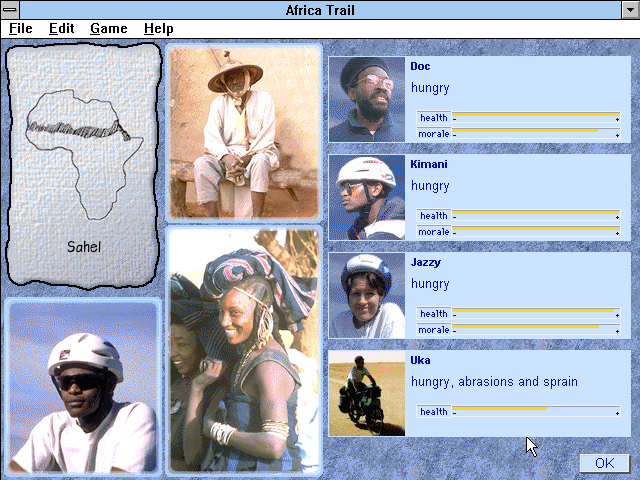The image size is (640, 480).
Task: Click the health label in Jazzy's card
Action: [x=433, y=313]
